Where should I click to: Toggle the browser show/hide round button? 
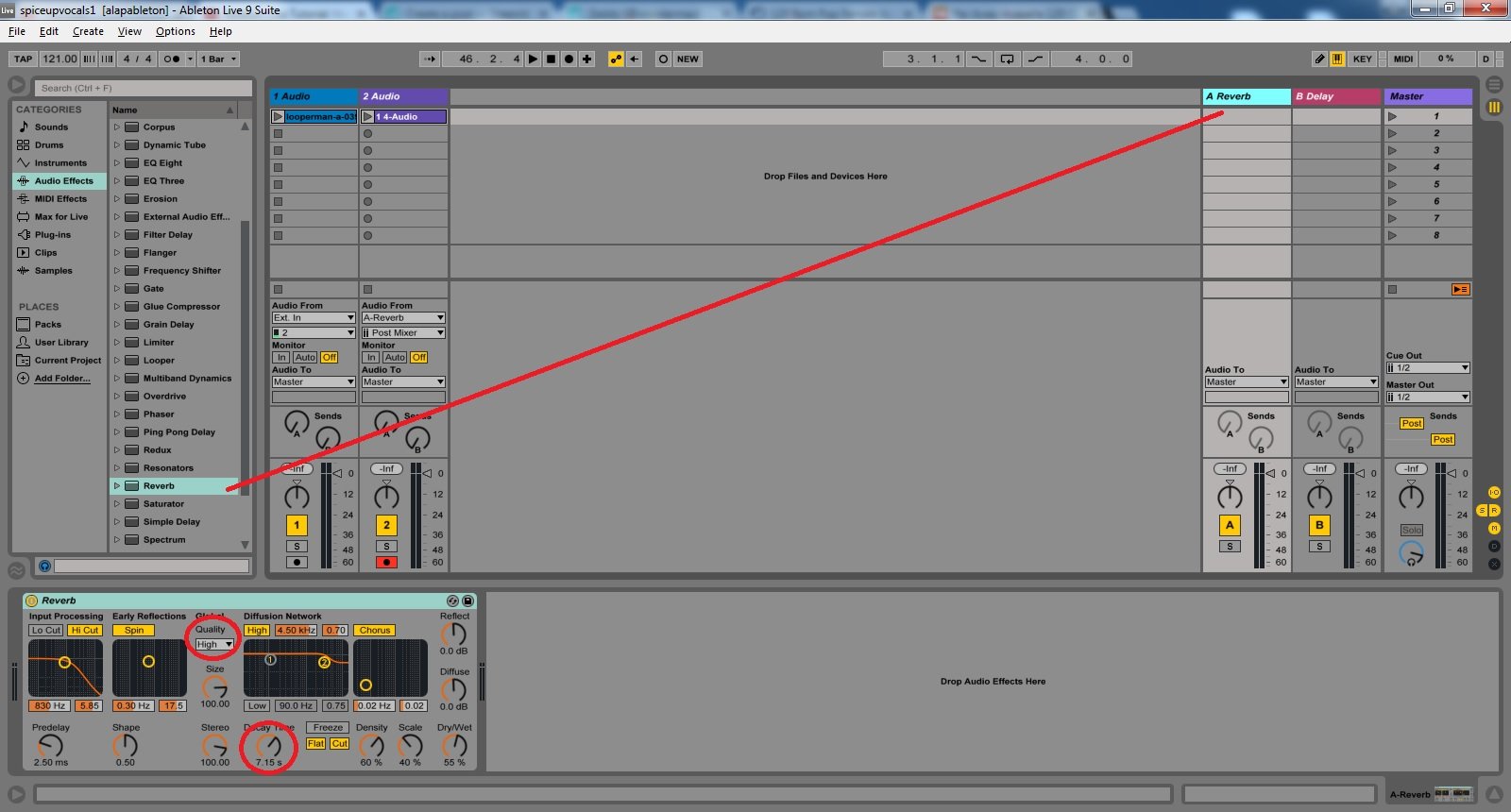click(17, 85)
